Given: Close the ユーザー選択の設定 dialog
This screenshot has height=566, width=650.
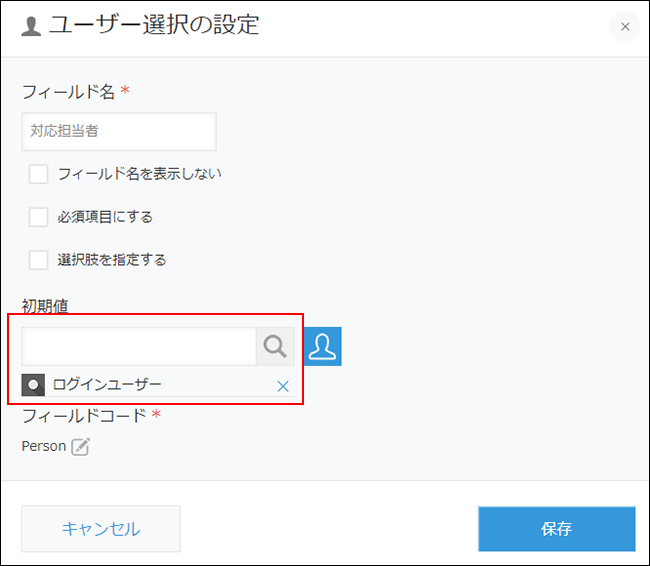Looking at the screenshot, I should (625, 27).
